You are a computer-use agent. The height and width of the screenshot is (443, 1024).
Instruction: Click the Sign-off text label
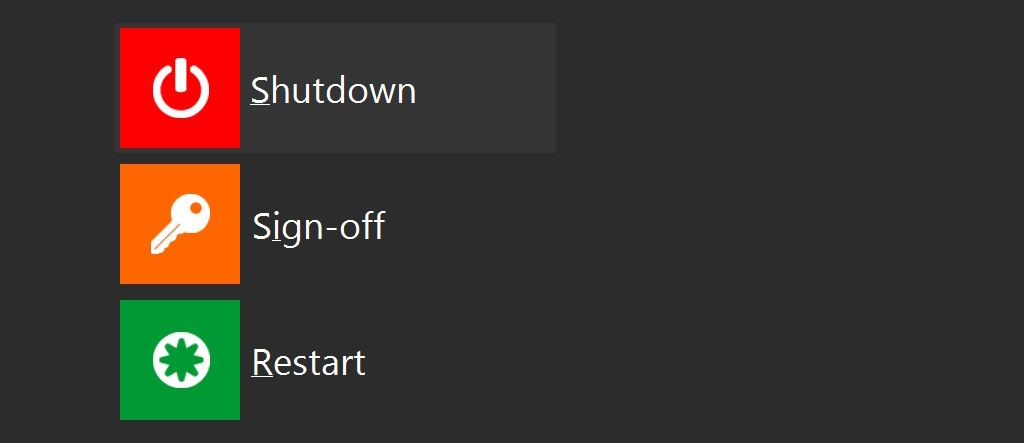point(319,227)
